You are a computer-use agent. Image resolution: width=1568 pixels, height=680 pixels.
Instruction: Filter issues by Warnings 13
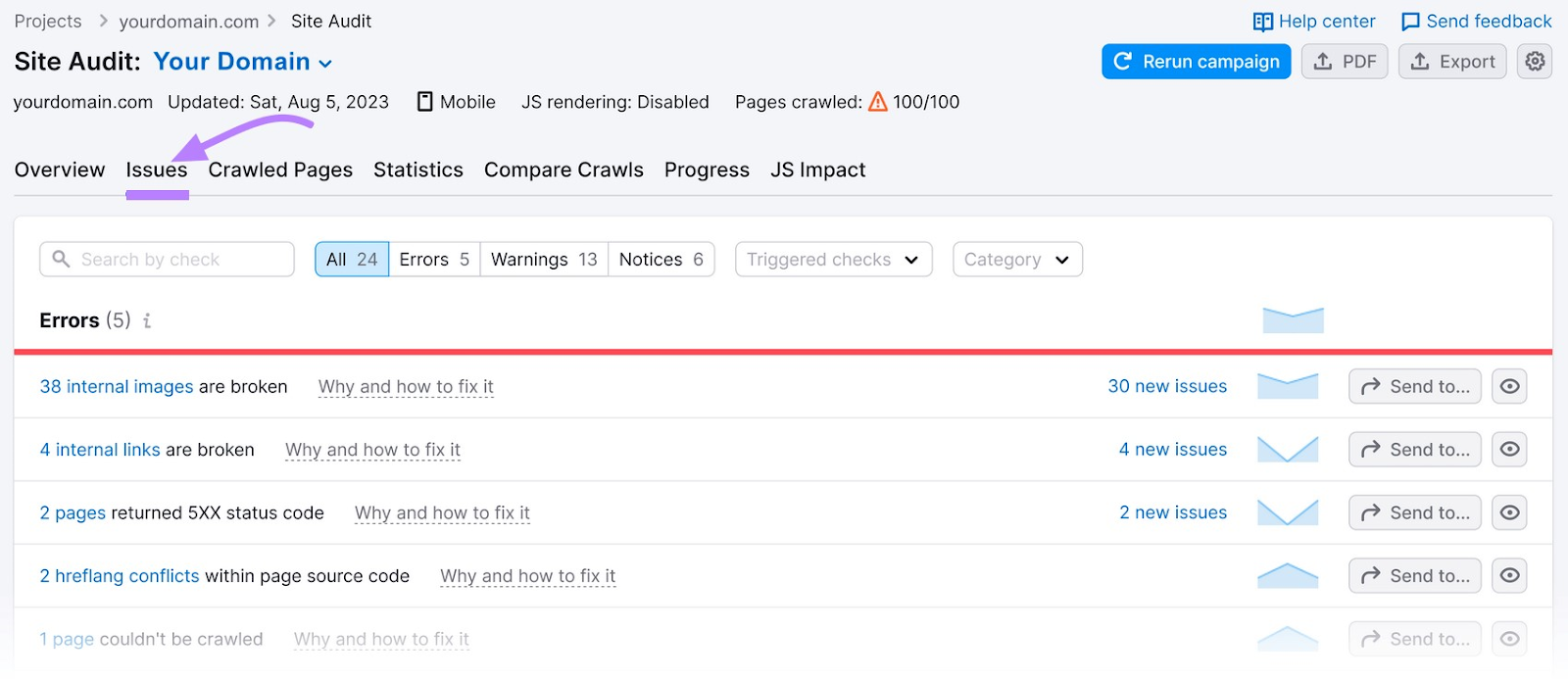[544, 260]
